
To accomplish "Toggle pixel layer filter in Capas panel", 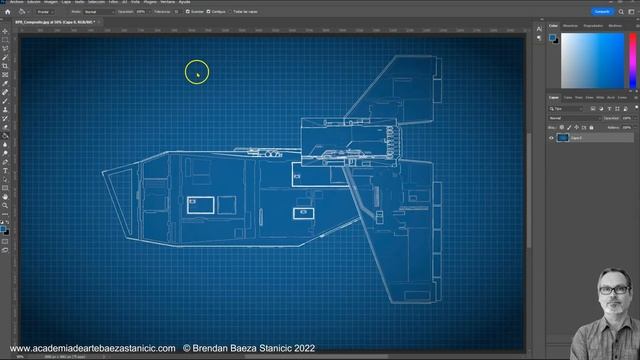I will (593, 109).
